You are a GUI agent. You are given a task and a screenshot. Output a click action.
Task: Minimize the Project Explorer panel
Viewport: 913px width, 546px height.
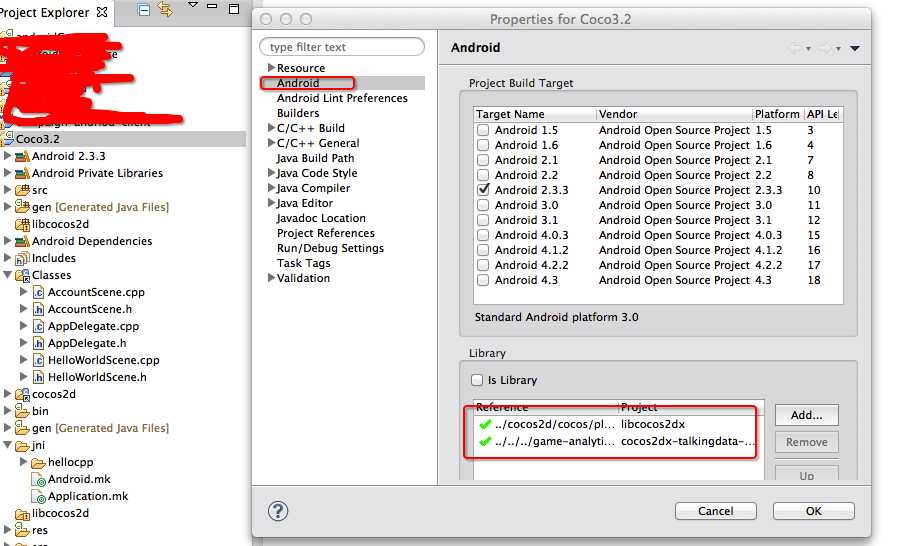point(213,6)
